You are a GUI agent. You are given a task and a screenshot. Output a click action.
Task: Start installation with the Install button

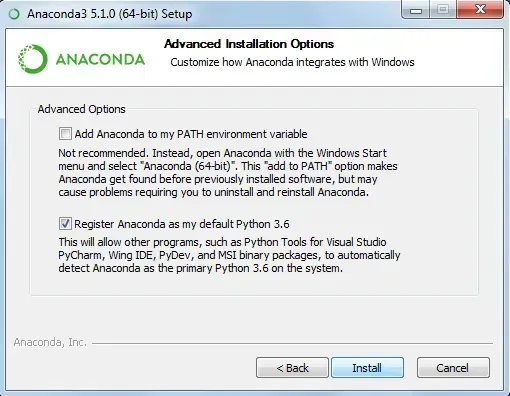[x=367, y=368]
